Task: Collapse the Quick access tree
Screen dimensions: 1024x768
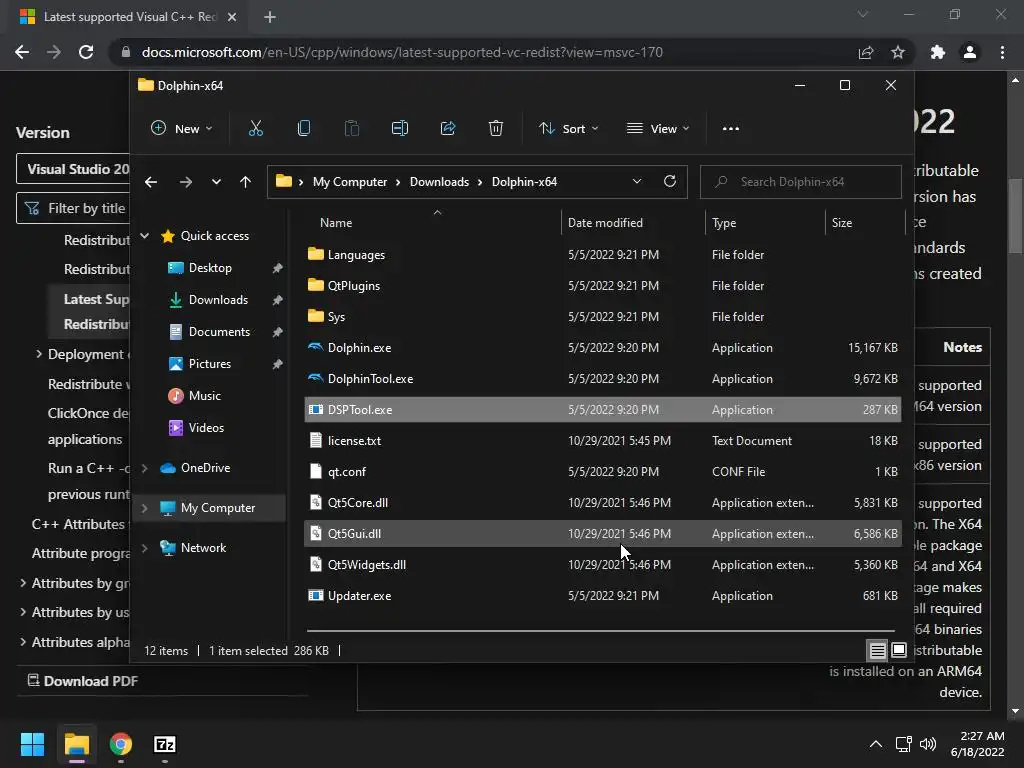Action: coord(145,236)
